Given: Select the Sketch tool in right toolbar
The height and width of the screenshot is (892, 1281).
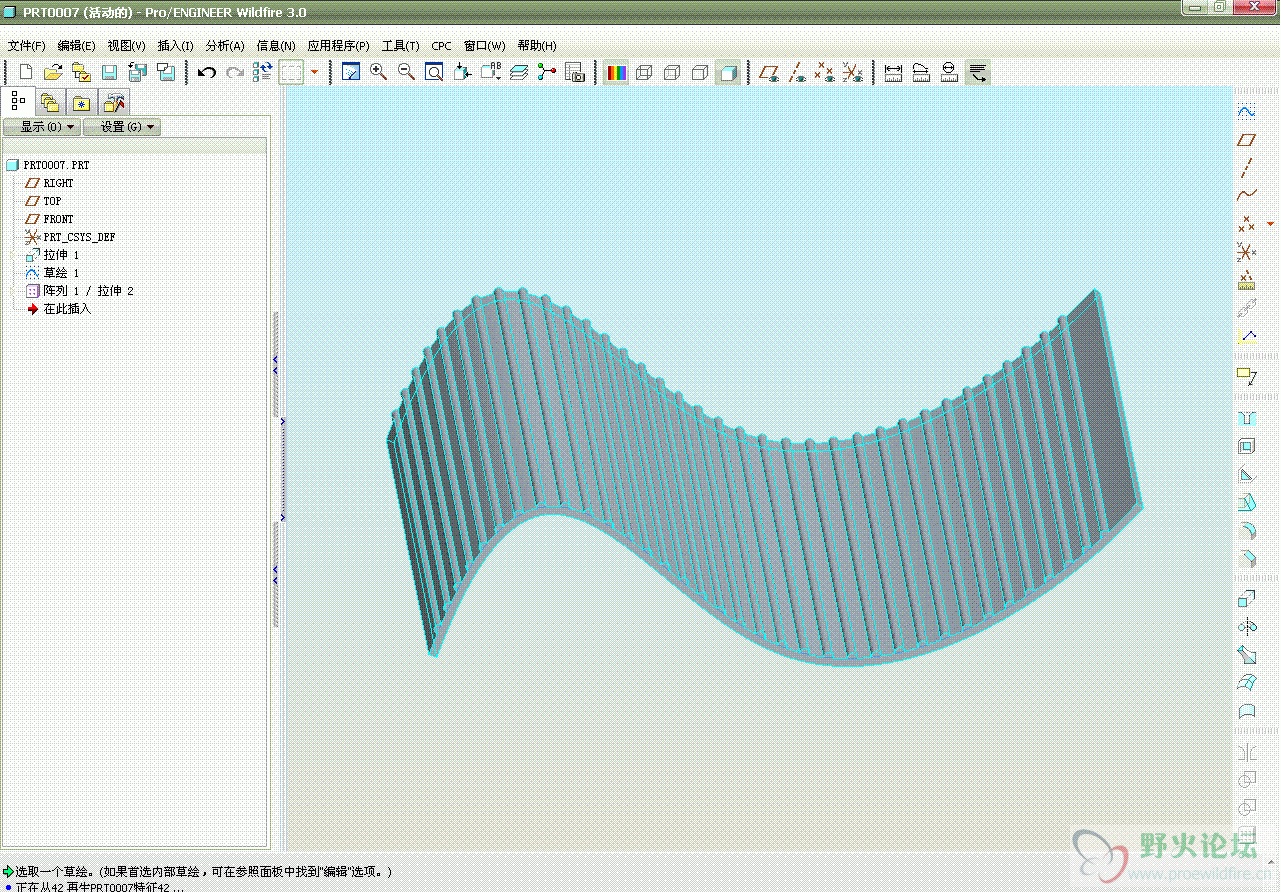Looking at the screenshot, I should pyautogui.click(x=1246, y=112).
